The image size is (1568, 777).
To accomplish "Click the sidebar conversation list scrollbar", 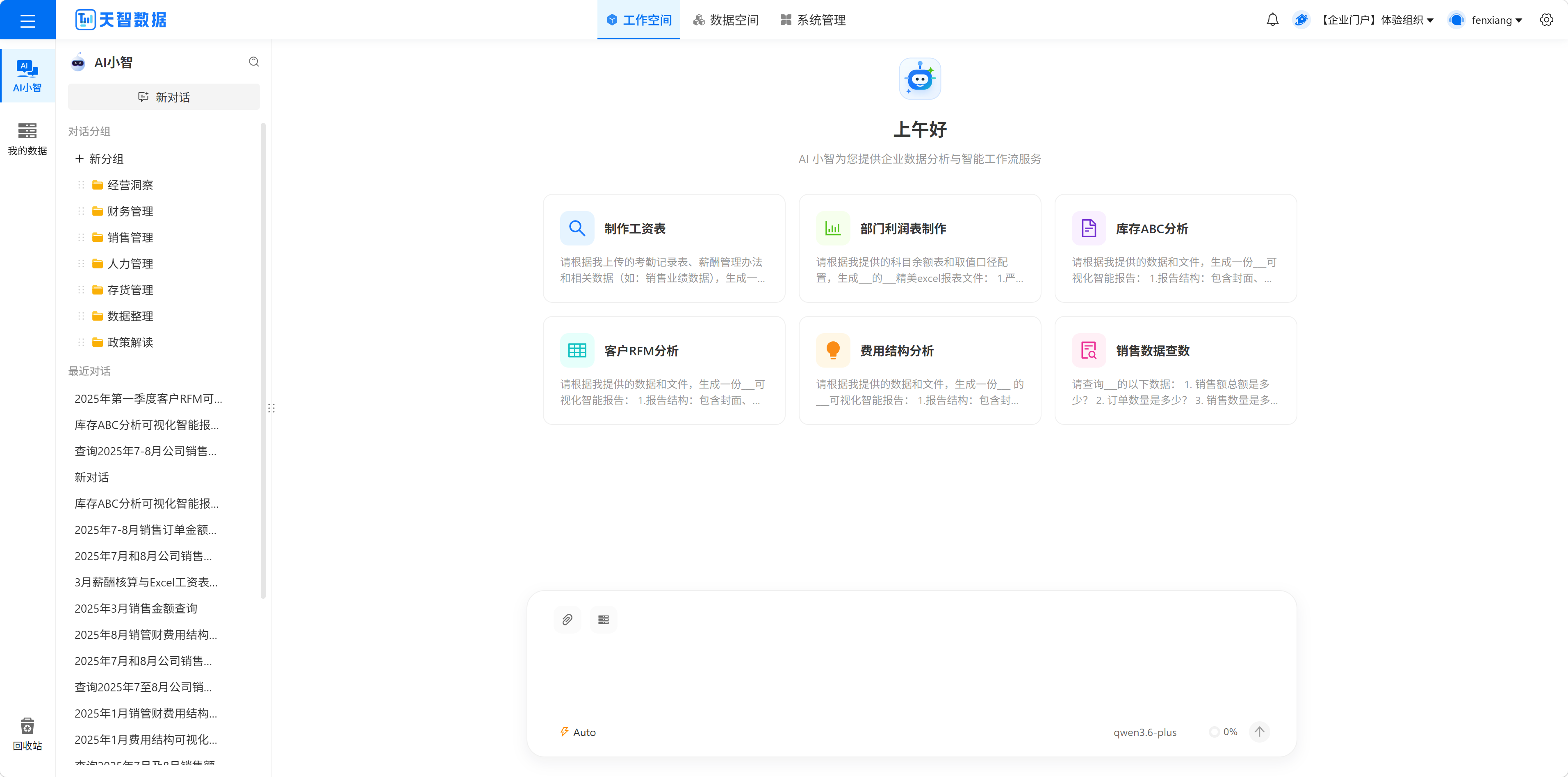I will [x=263, y=361].
